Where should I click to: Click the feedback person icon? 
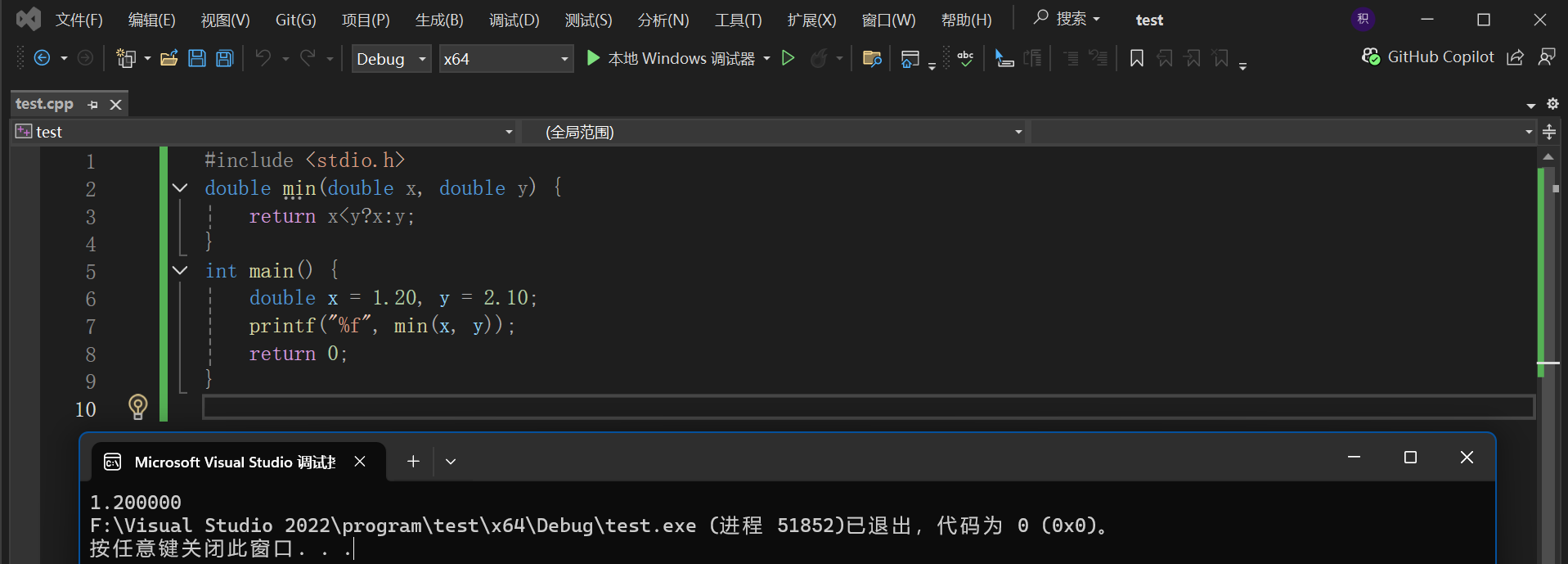pos(1547,57)
